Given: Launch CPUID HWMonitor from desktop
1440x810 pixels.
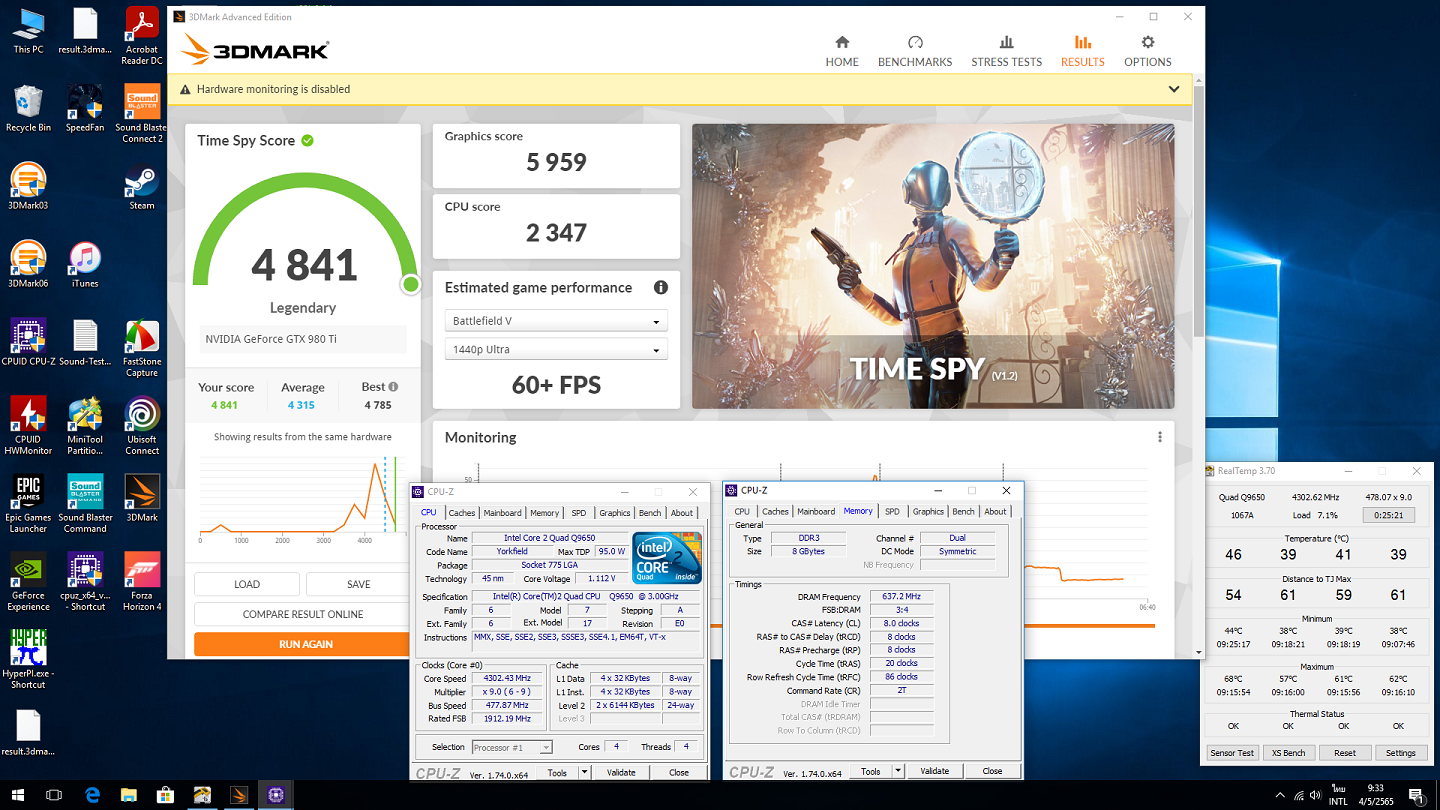Looking at the screenshot, I should (28, 427).
